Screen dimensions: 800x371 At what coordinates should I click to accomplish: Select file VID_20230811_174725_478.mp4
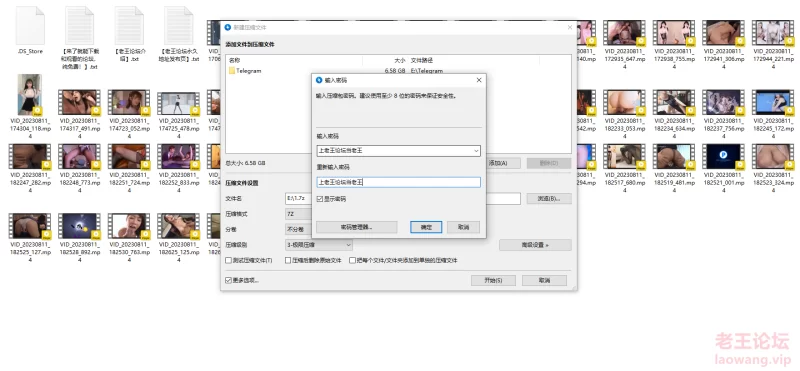point(179,104)
